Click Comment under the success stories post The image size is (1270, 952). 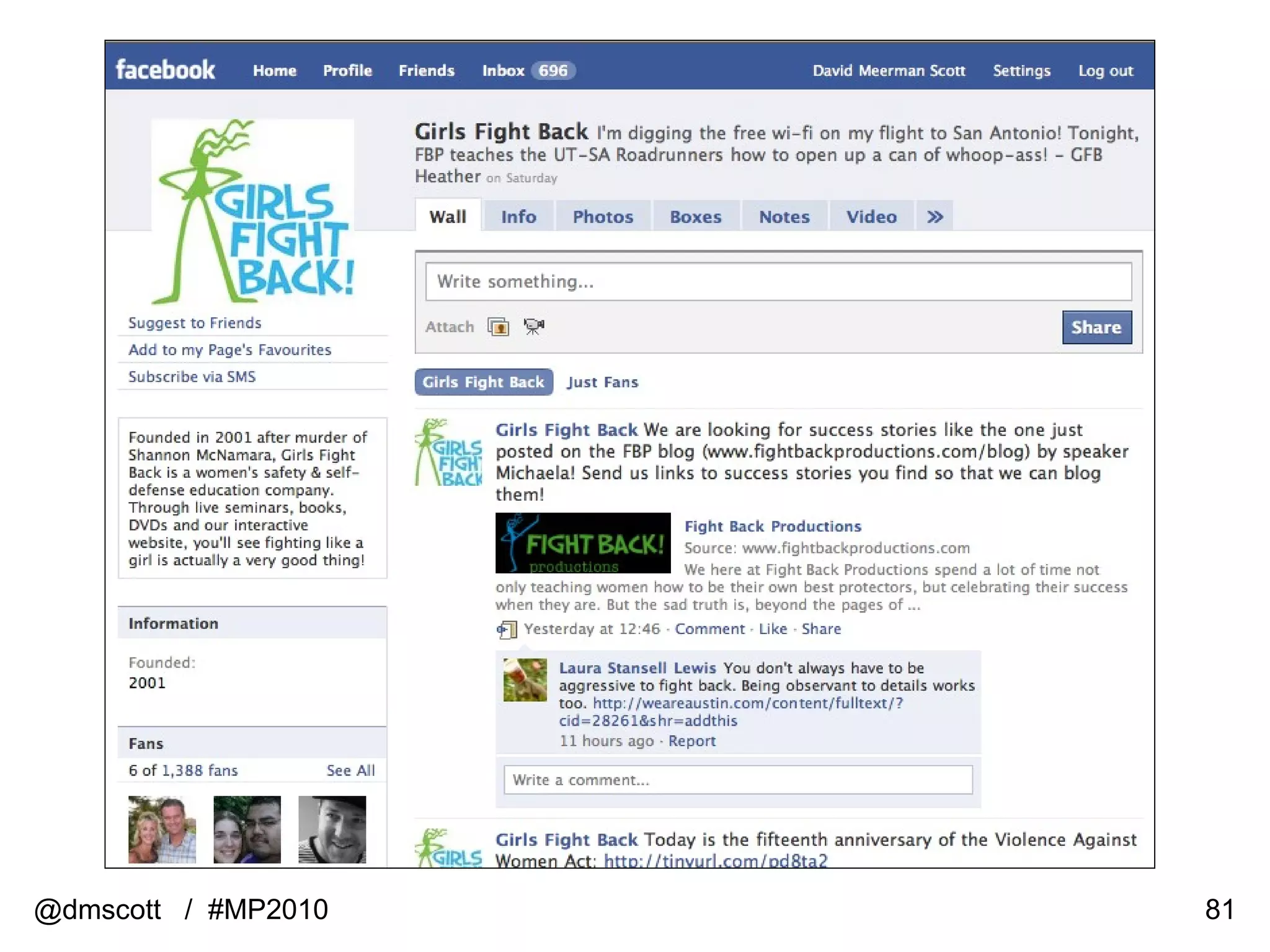point(709,629)
